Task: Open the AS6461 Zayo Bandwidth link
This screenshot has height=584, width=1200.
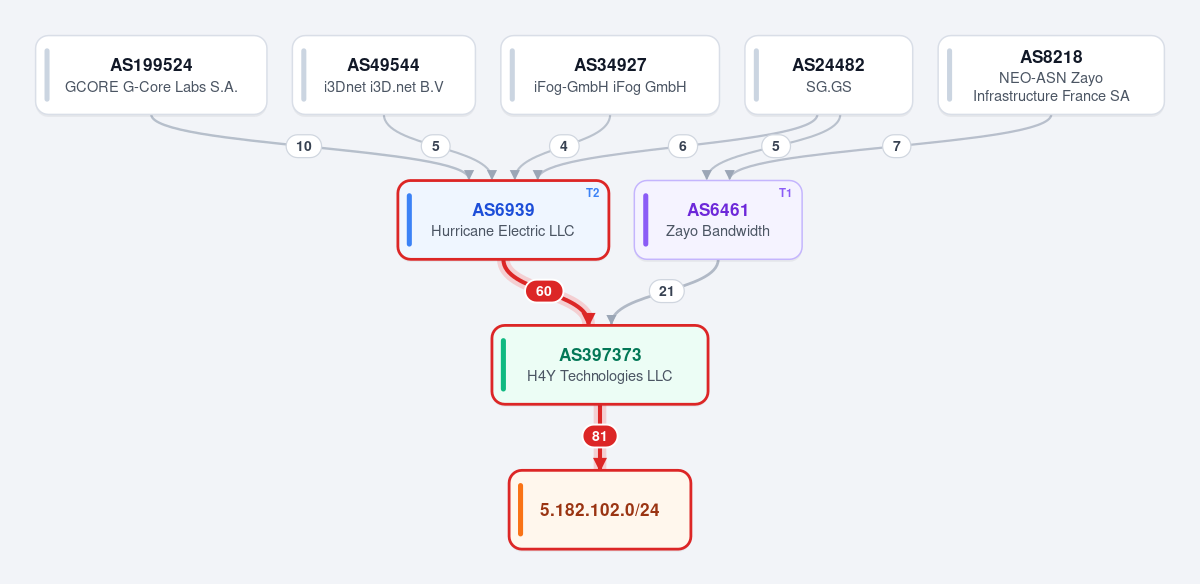Action: pos(718,220)
